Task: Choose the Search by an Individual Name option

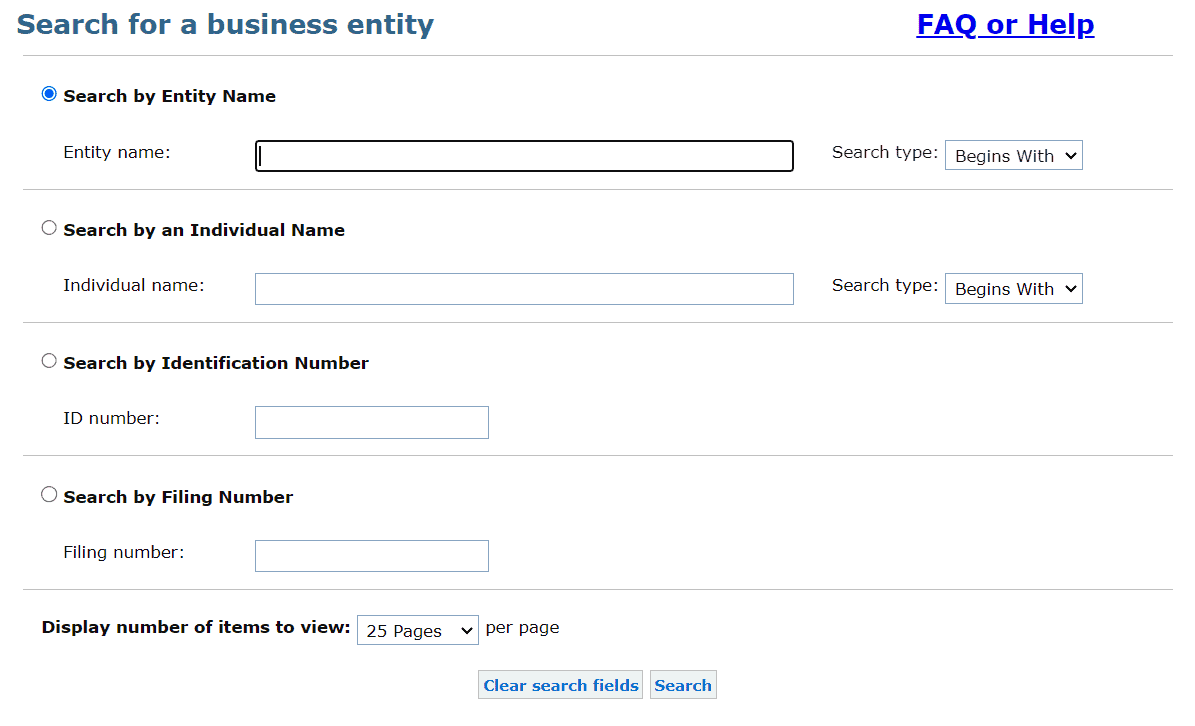Action: [x=49, y=228]
